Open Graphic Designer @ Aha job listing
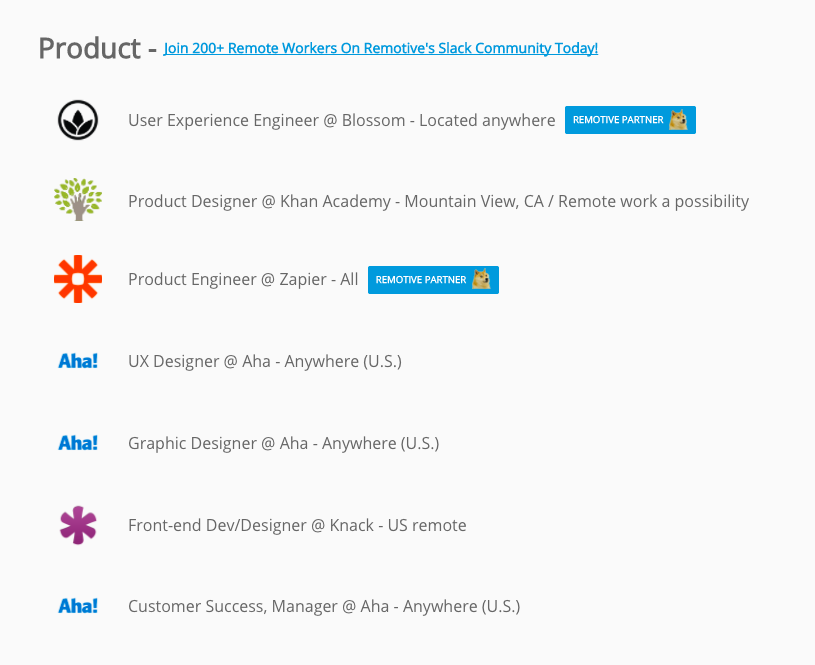Image resolution: width=815 pixels, height=665 pixels. tap(283, 443)
